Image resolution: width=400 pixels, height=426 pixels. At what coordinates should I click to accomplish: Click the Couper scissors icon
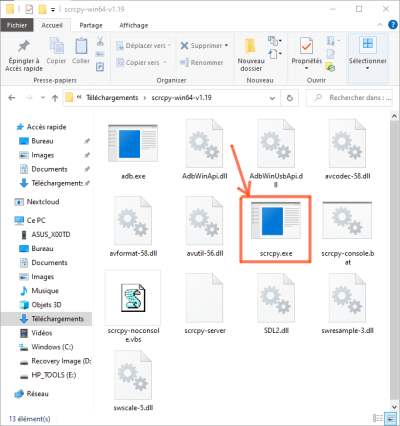tap(100, 41)
